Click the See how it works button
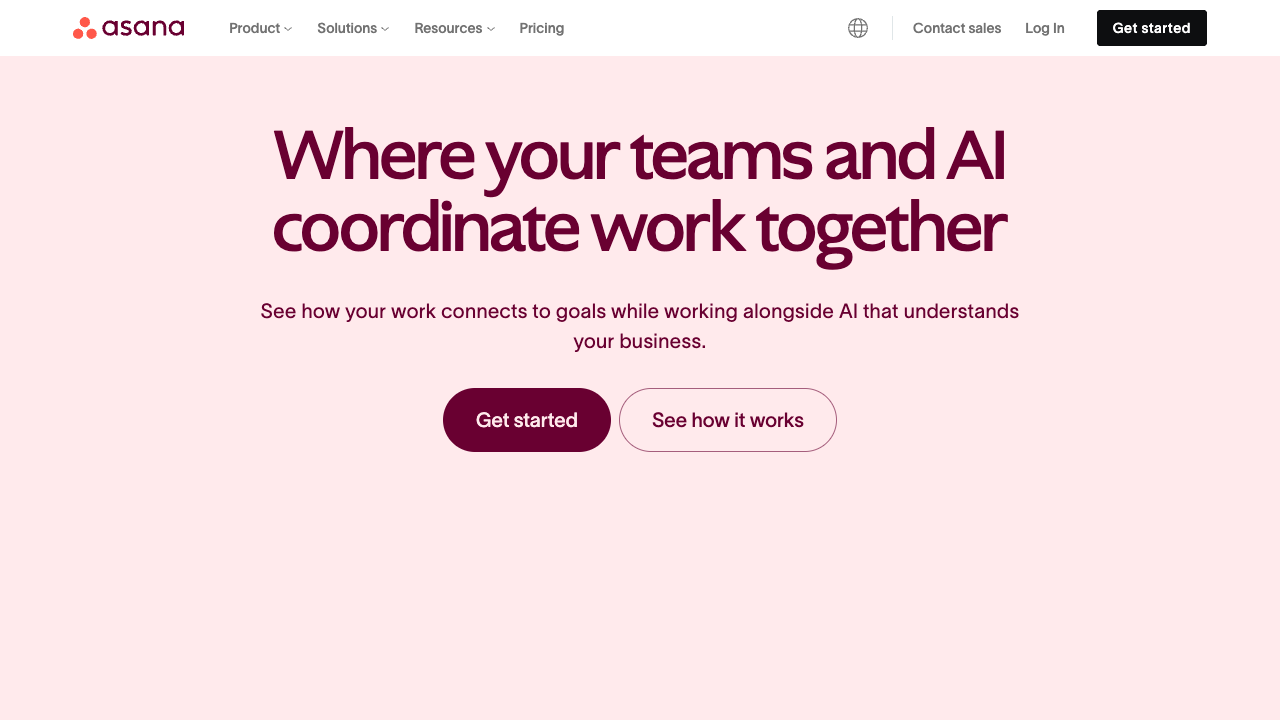 coord(727,420)
